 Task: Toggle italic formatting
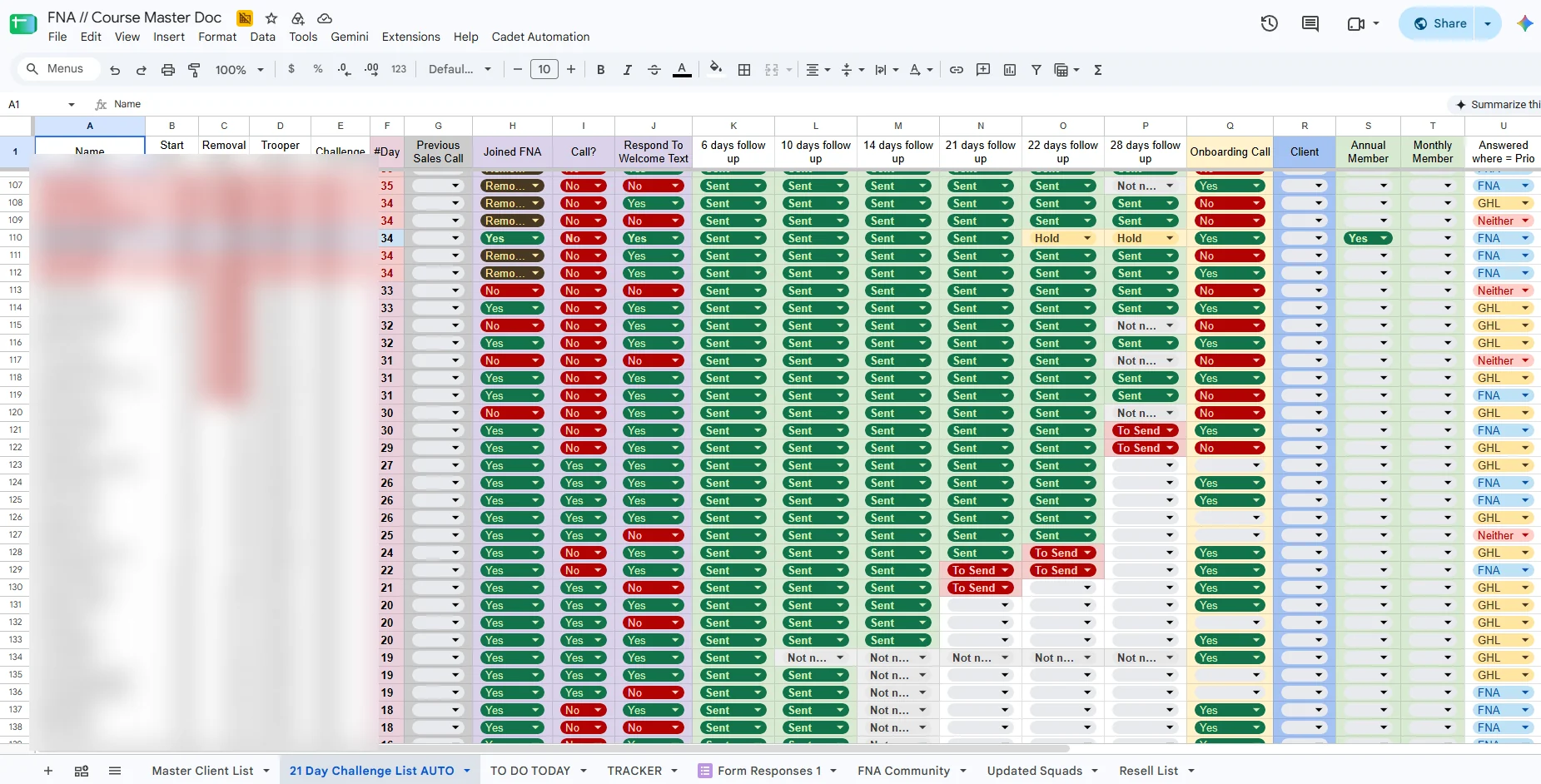(x=628, y=70)
